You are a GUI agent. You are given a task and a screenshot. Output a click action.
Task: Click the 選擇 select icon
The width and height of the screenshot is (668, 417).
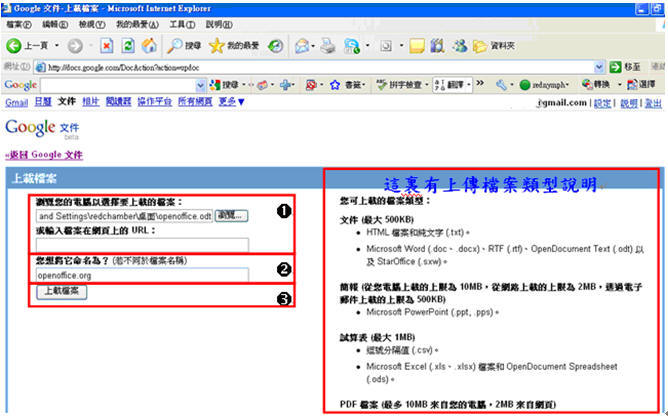click(x=641, y=84)
